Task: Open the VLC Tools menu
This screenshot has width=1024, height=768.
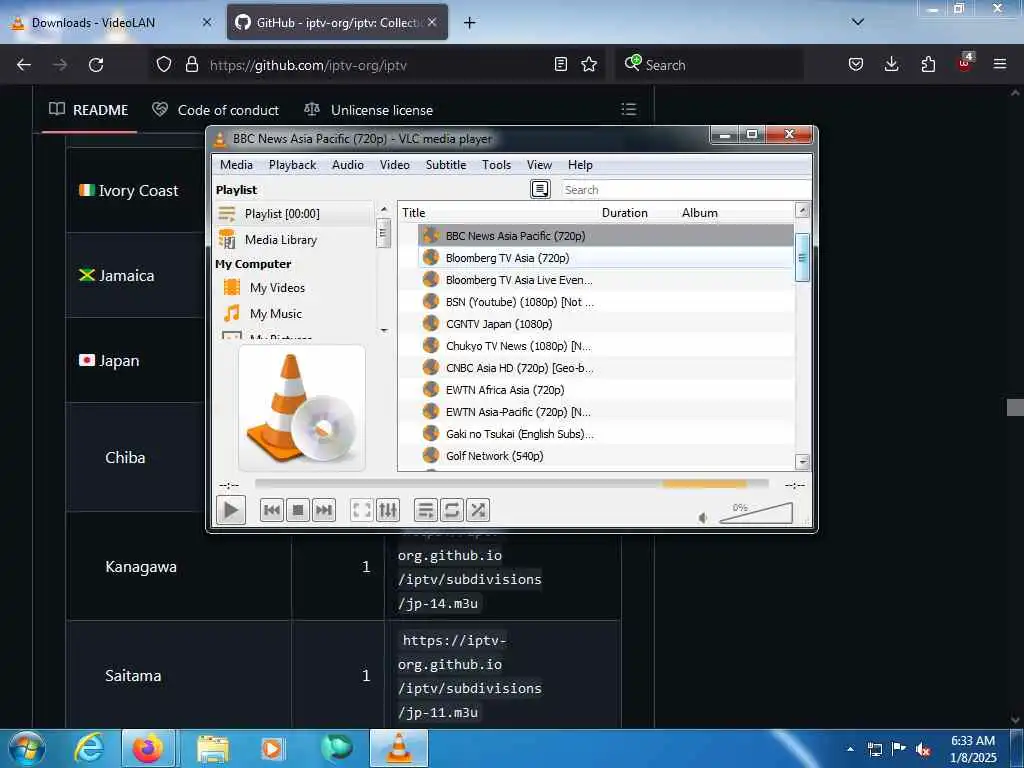Action: [496, 165]
